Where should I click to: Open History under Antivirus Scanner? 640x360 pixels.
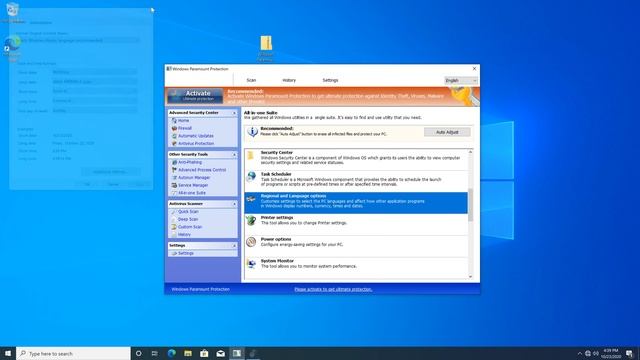(184, 235)
